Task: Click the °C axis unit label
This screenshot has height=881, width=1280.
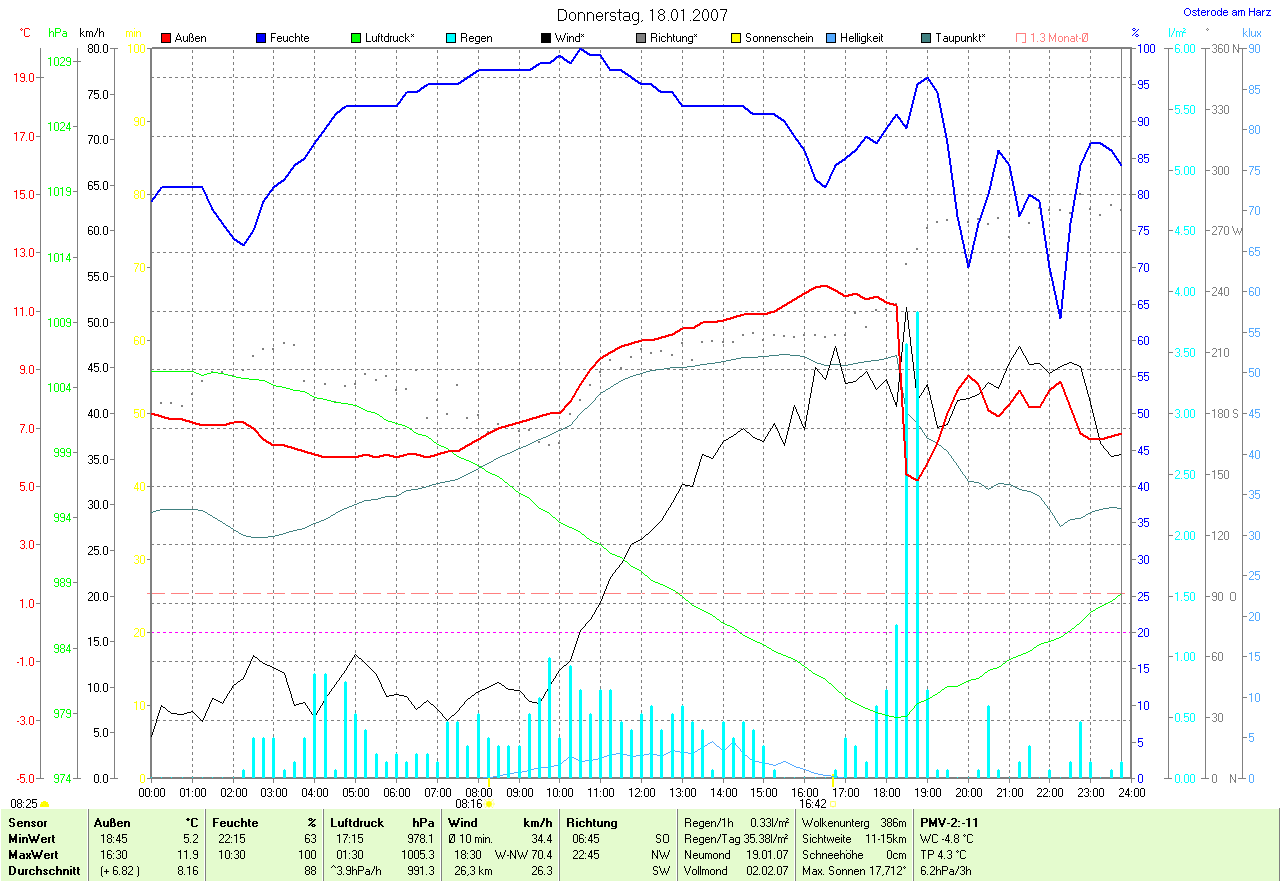Action: point(25,33)
